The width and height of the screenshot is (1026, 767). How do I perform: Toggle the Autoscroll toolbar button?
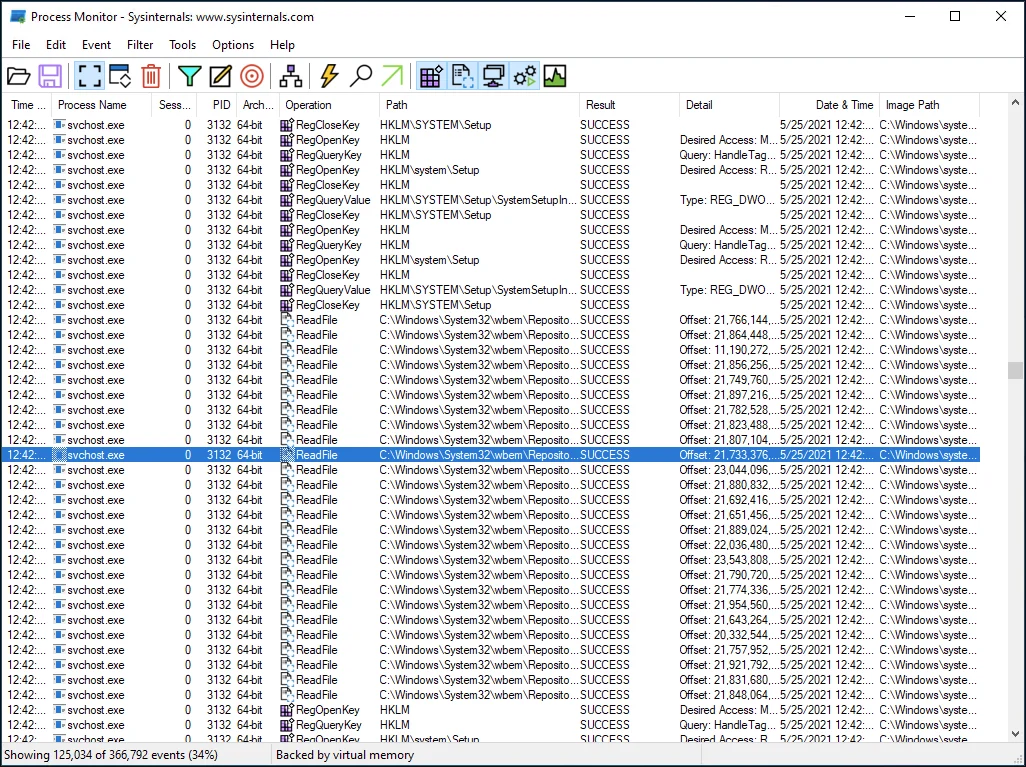(x=120, y=77)
